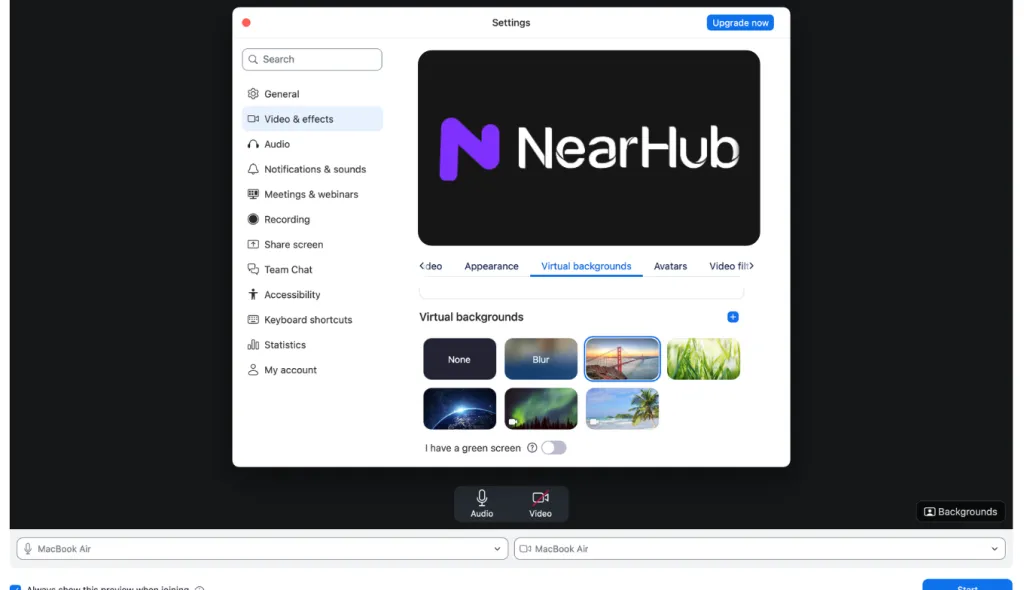Start camera with Video button

[x=540, y=504]
